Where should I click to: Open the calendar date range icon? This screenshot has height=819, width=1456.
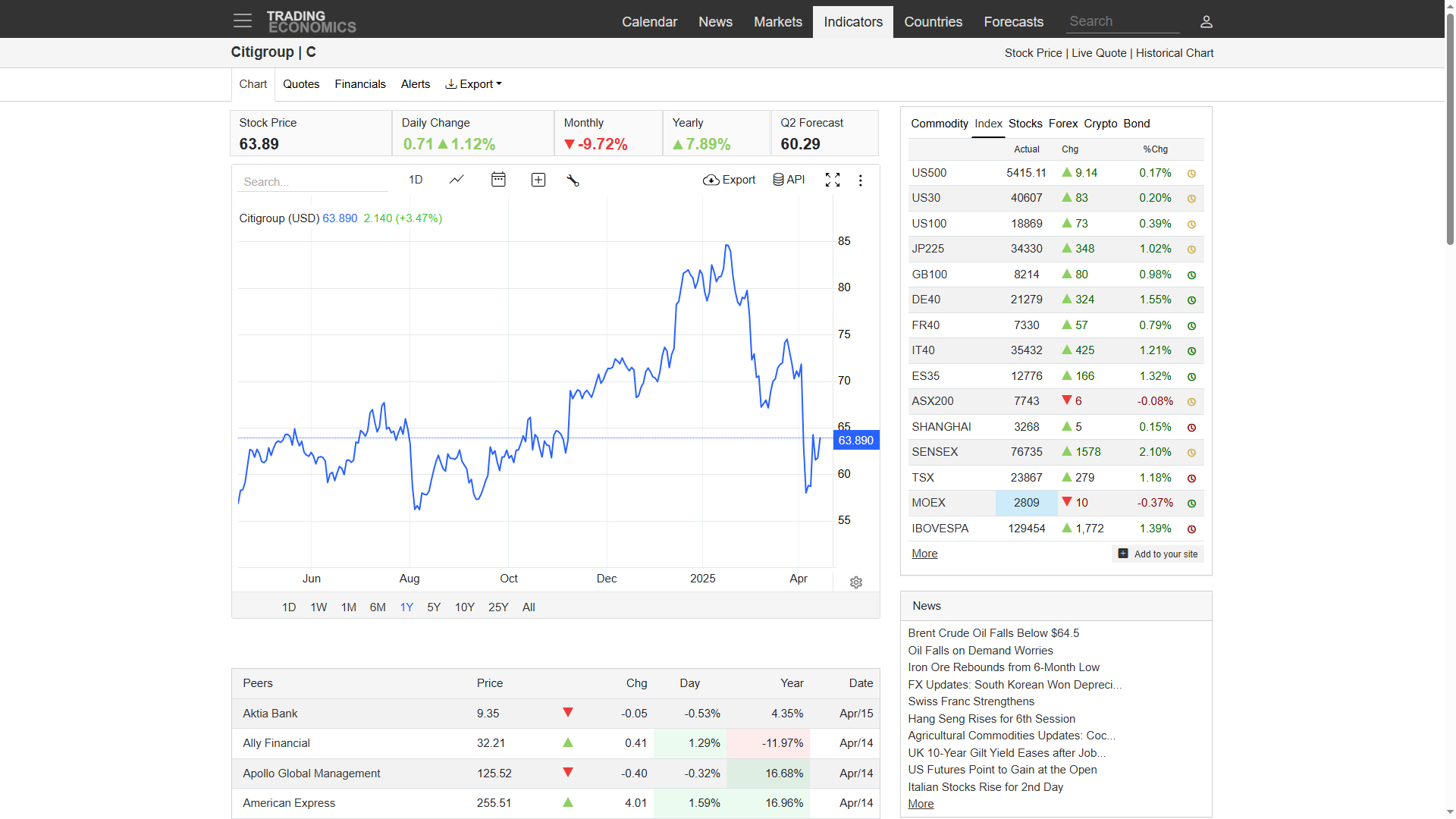(x=498, y=180)
